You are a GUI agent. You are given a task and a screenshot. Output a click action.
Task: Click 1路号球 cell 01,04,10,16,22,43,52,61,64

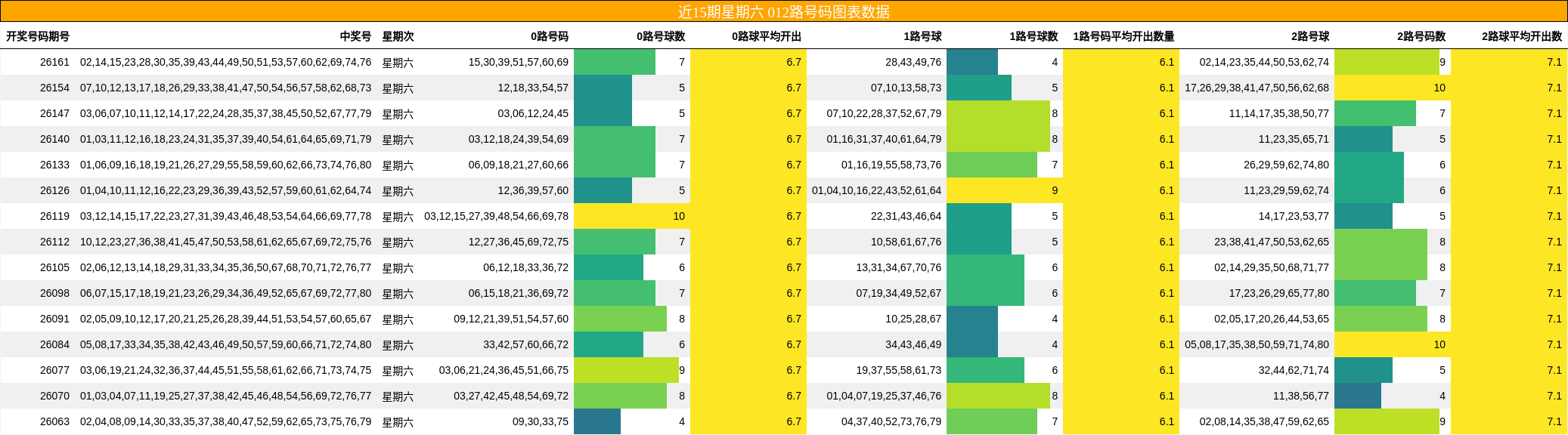coord(877,190)
